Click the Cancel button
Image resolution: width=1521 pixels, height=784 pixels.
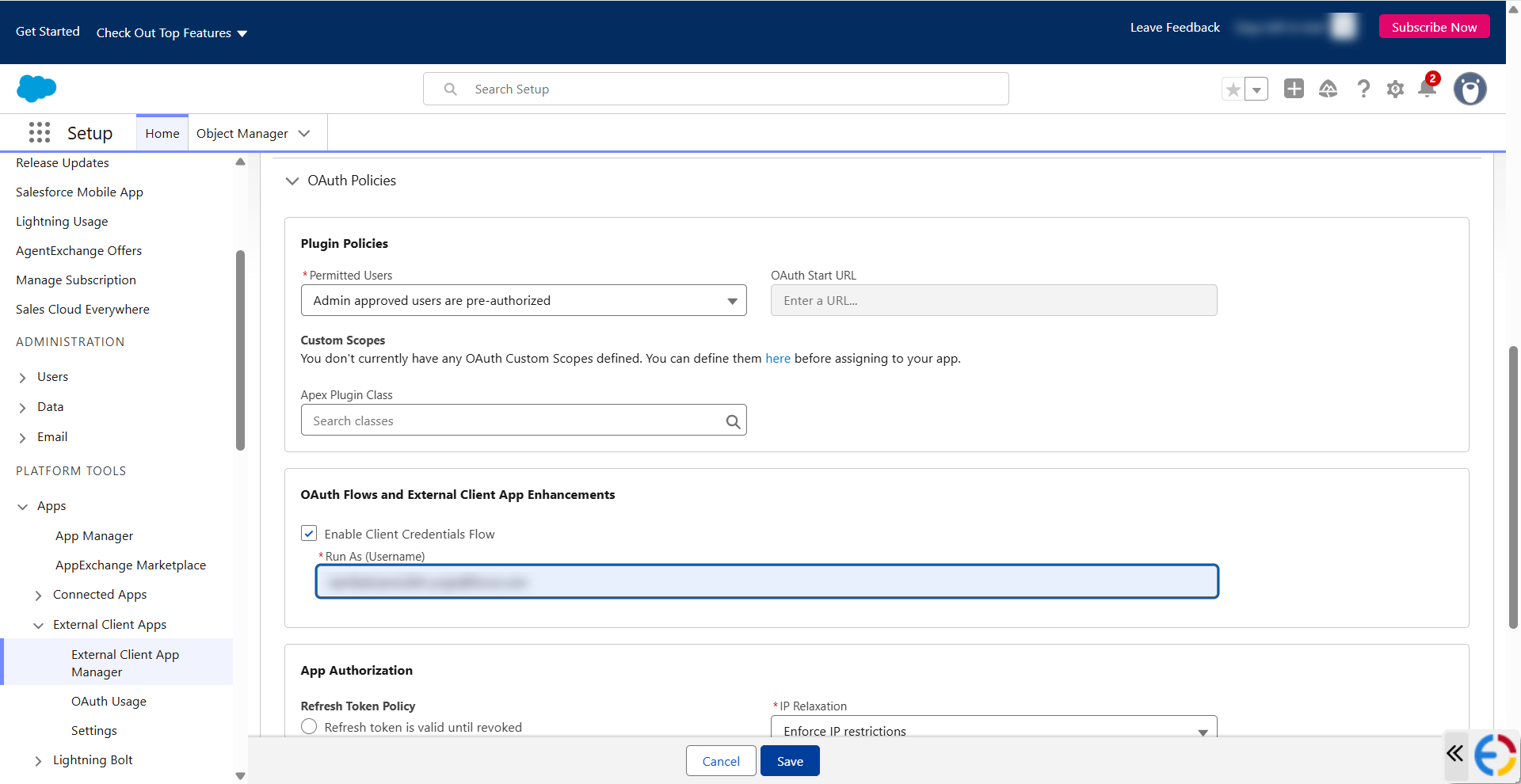point(721,761)
